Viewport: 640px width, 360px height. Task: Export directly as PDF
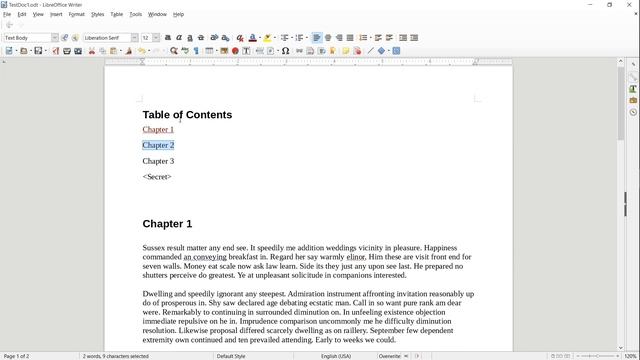point(56,51)
